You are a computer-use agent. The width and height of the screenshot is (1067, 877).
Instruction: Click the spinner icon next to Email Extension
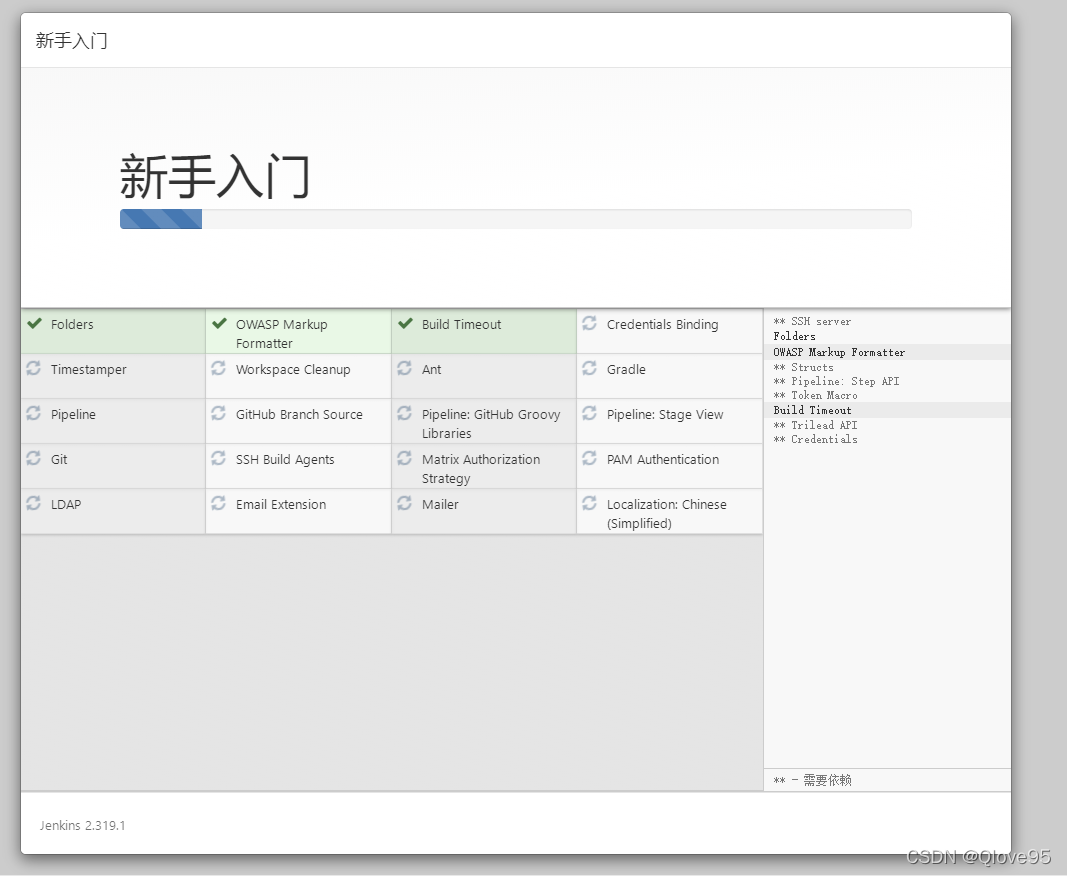[x=219, y=504]
